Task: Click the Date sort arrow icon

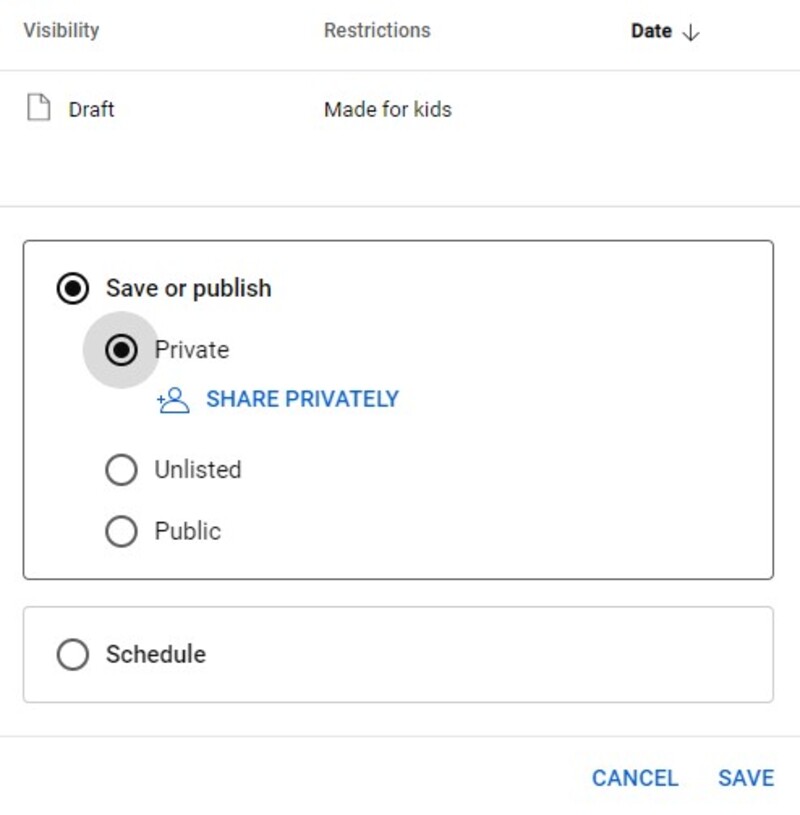Action: [x=690, y=32]
